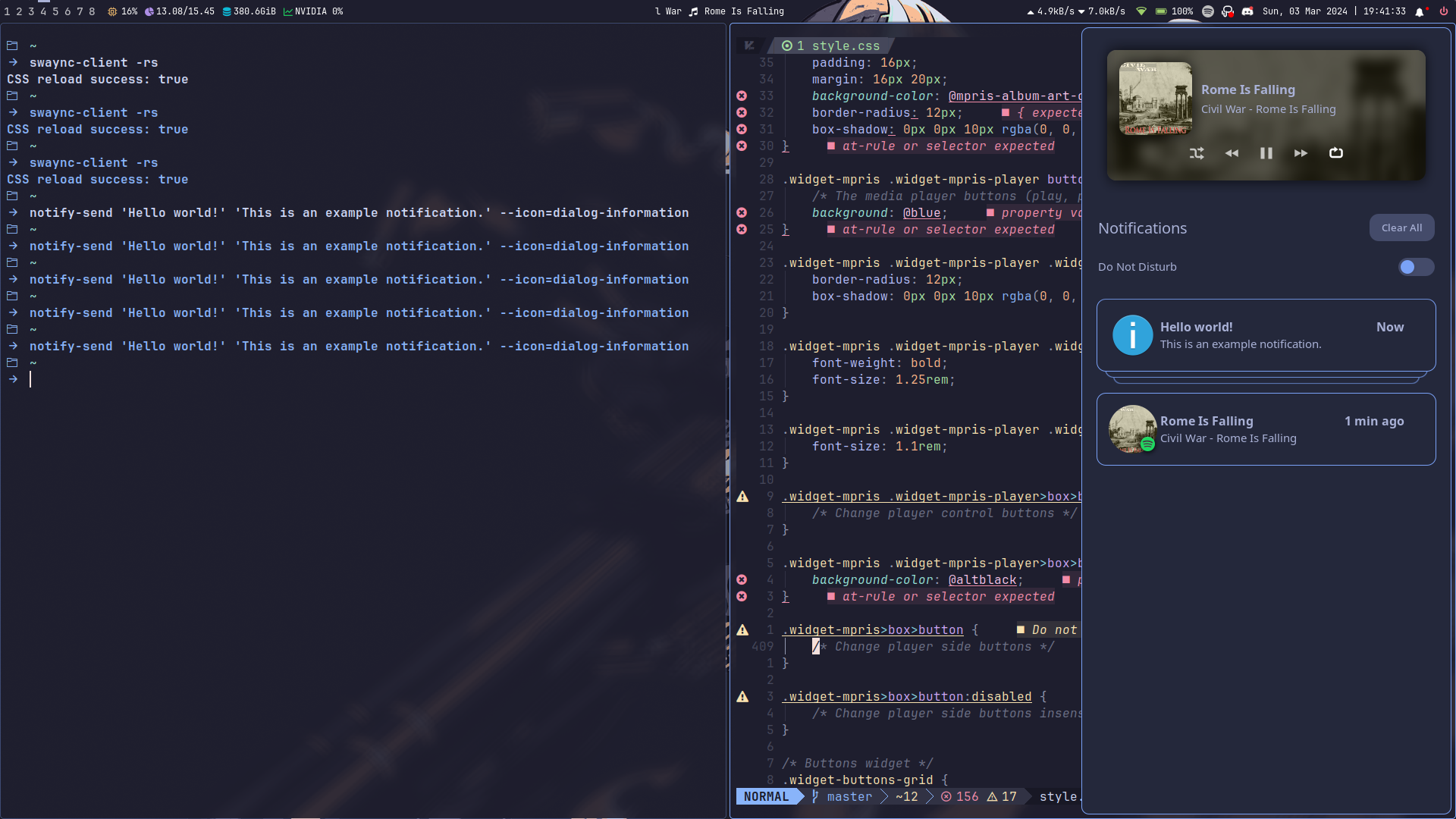The height and width of the screenshot is (819, 1456).
Task: Click the error marker beside @altblack line
Action: pyautogui.click(x=742, y=579)
